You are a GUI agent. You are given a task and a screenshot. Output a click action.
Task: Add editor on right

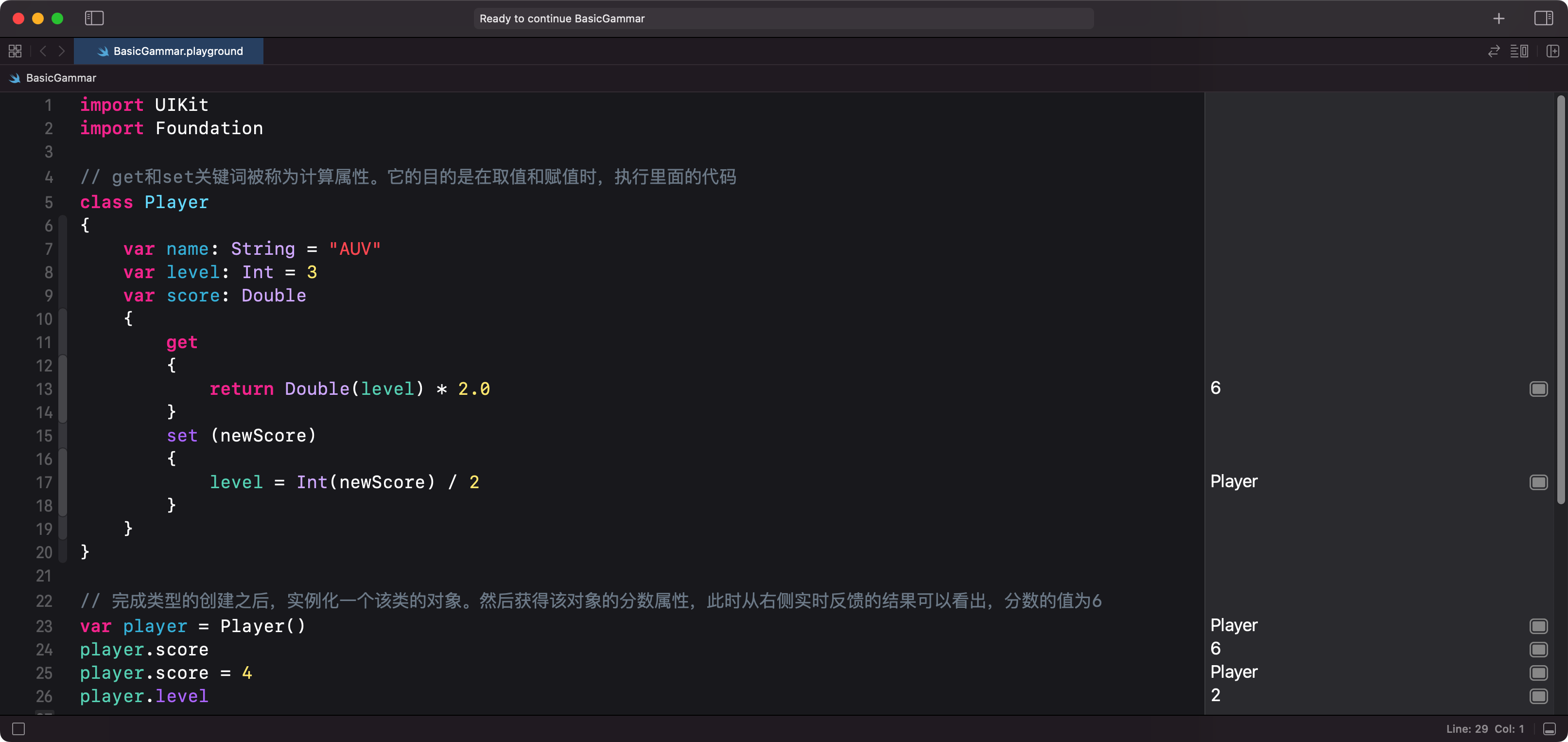(1553, 51)
